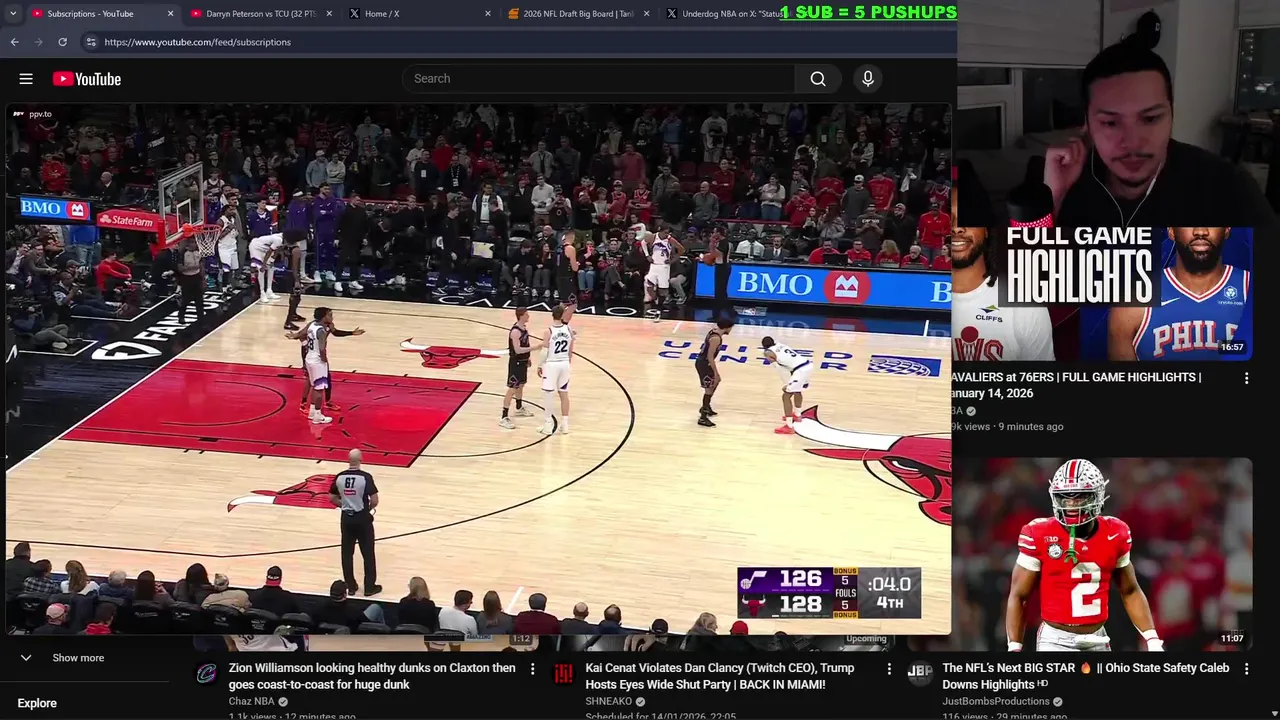Image resolution: width=1280 pixels, height=720 pixels.
Task: Open options menu for Kai Cenat video
Action: click(889, 668)
